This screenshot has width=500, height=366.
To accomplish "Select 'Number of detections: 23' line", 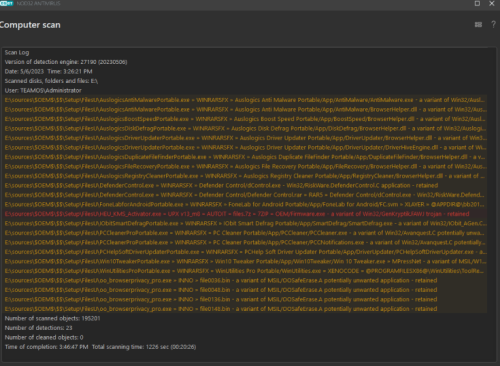I will 39,328.
